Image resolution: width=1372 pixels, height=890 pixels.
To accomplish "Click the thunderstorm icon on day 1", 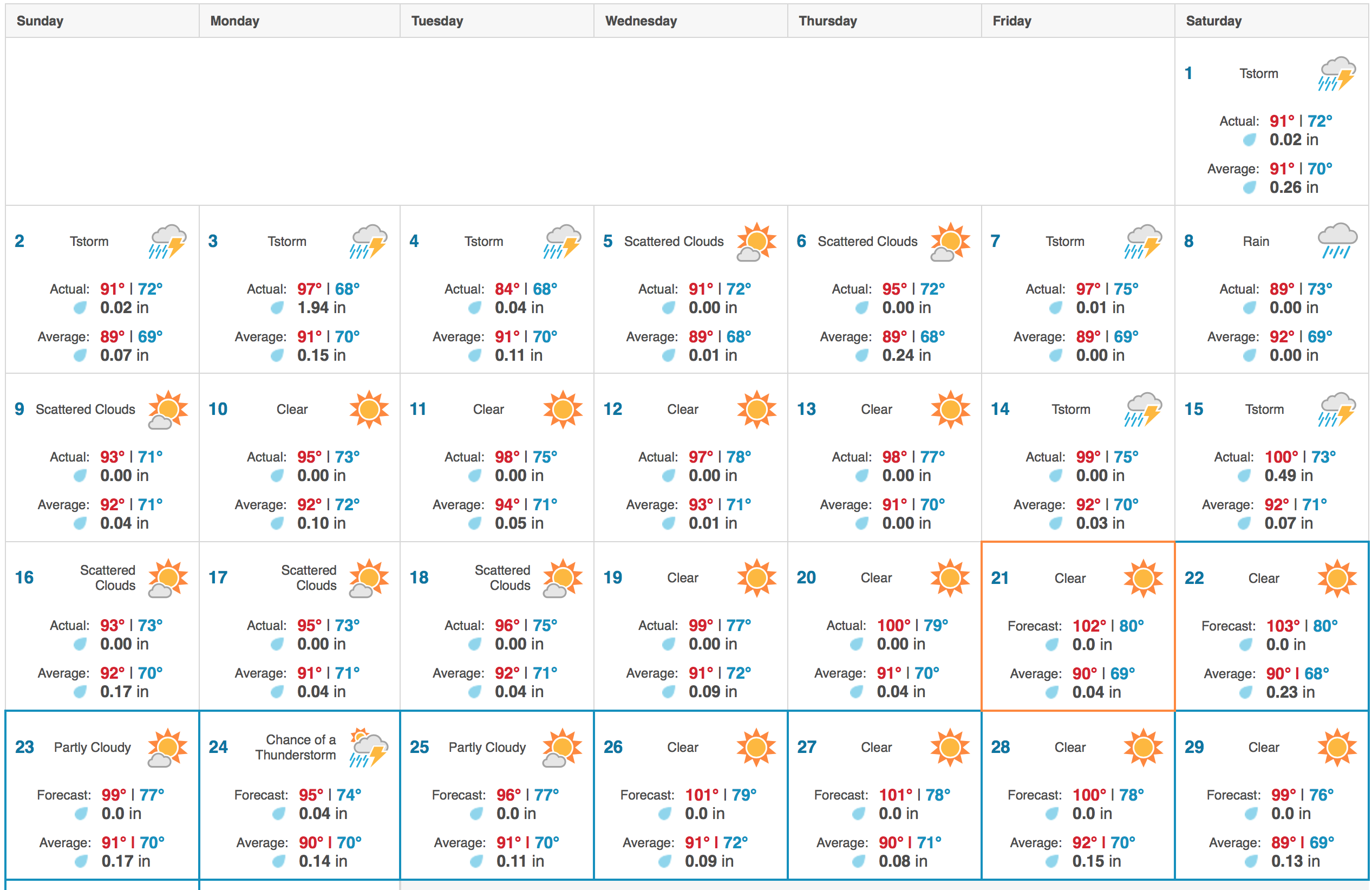I will point(1336,74).
